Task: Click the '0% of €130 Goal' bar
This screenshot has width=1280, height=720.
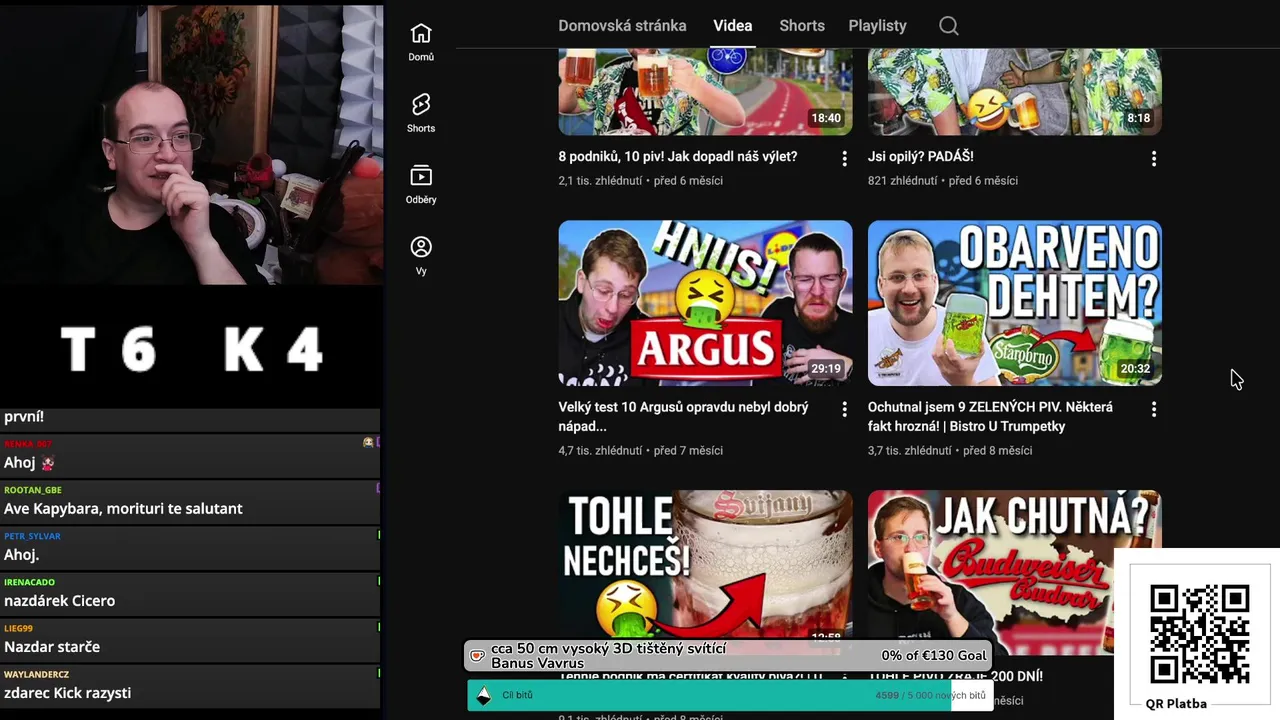Action: [728, 655]
